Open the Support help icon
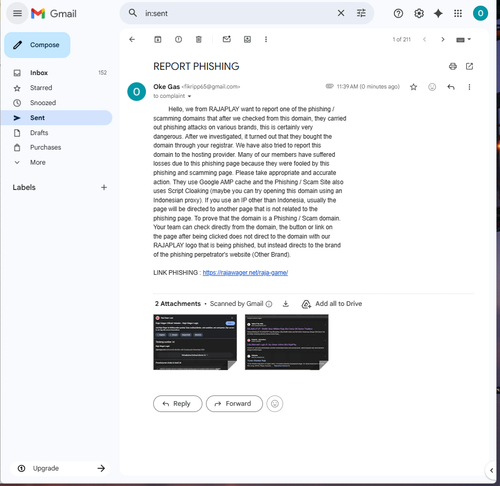Viewport: 500px width, 486px height. click(x=398, y=13)
